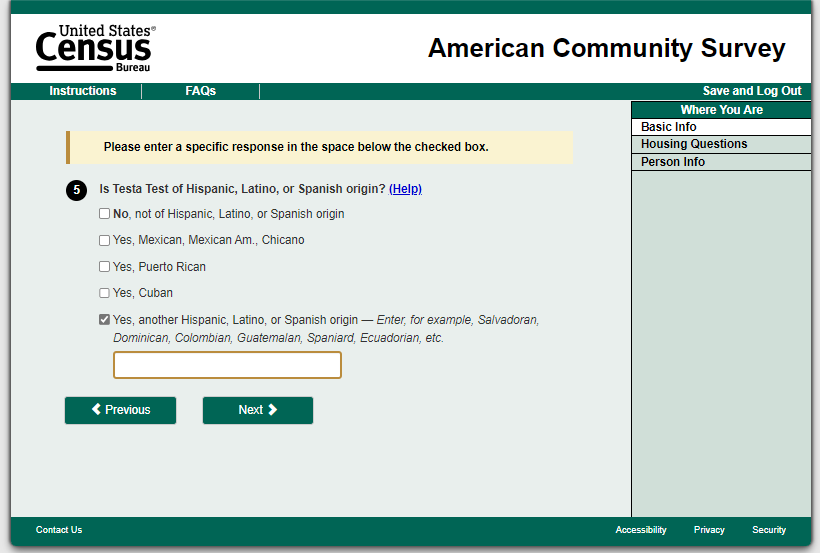This screenshot has height=553, width=820.
Task: Open the Instructions menu item
Action: pyautogui.click(x=83, y=91)
